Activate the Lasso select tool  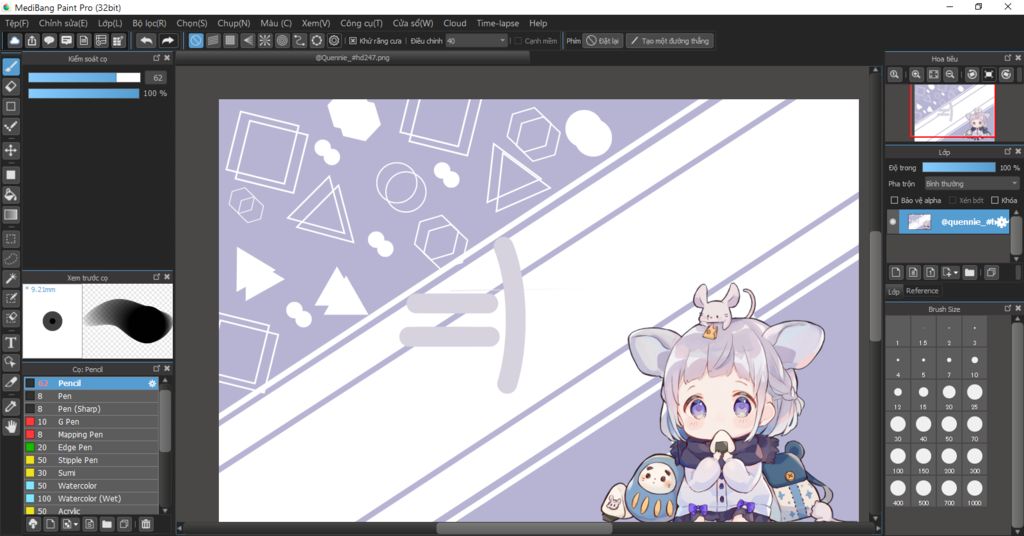(11, 259)
